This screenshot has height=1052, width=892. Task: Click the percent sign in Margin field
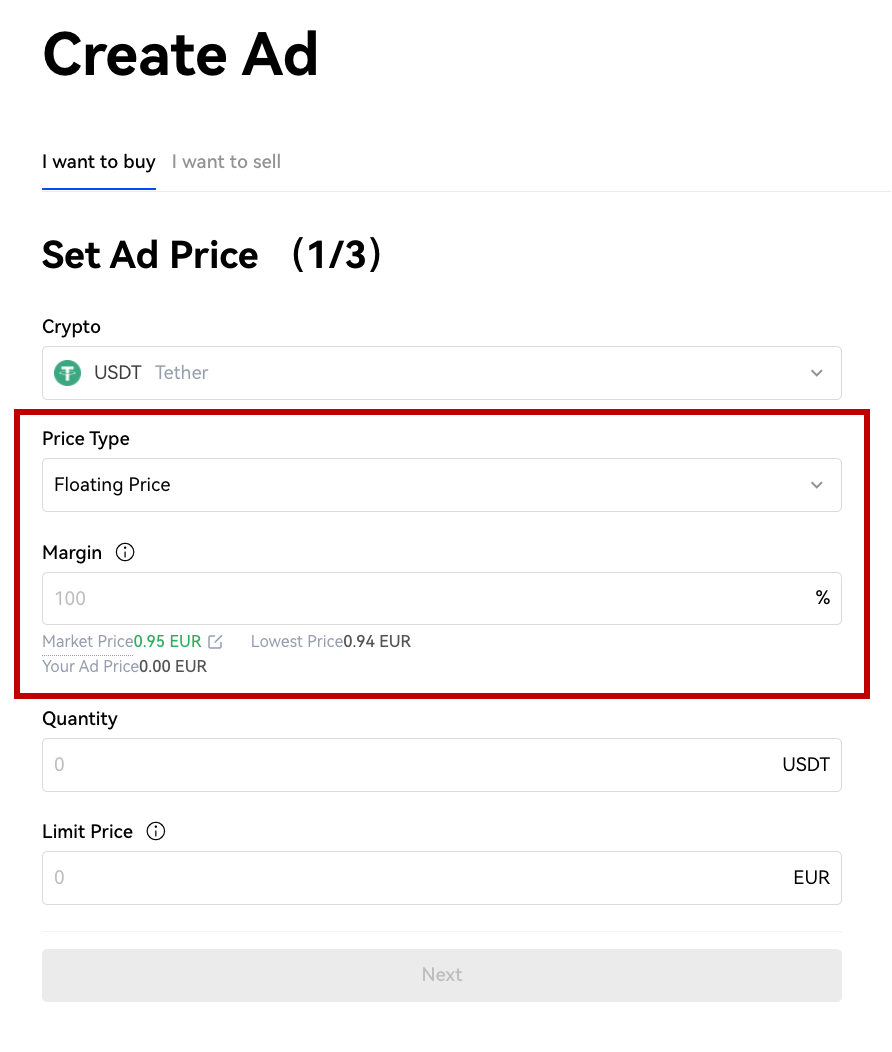822,598
